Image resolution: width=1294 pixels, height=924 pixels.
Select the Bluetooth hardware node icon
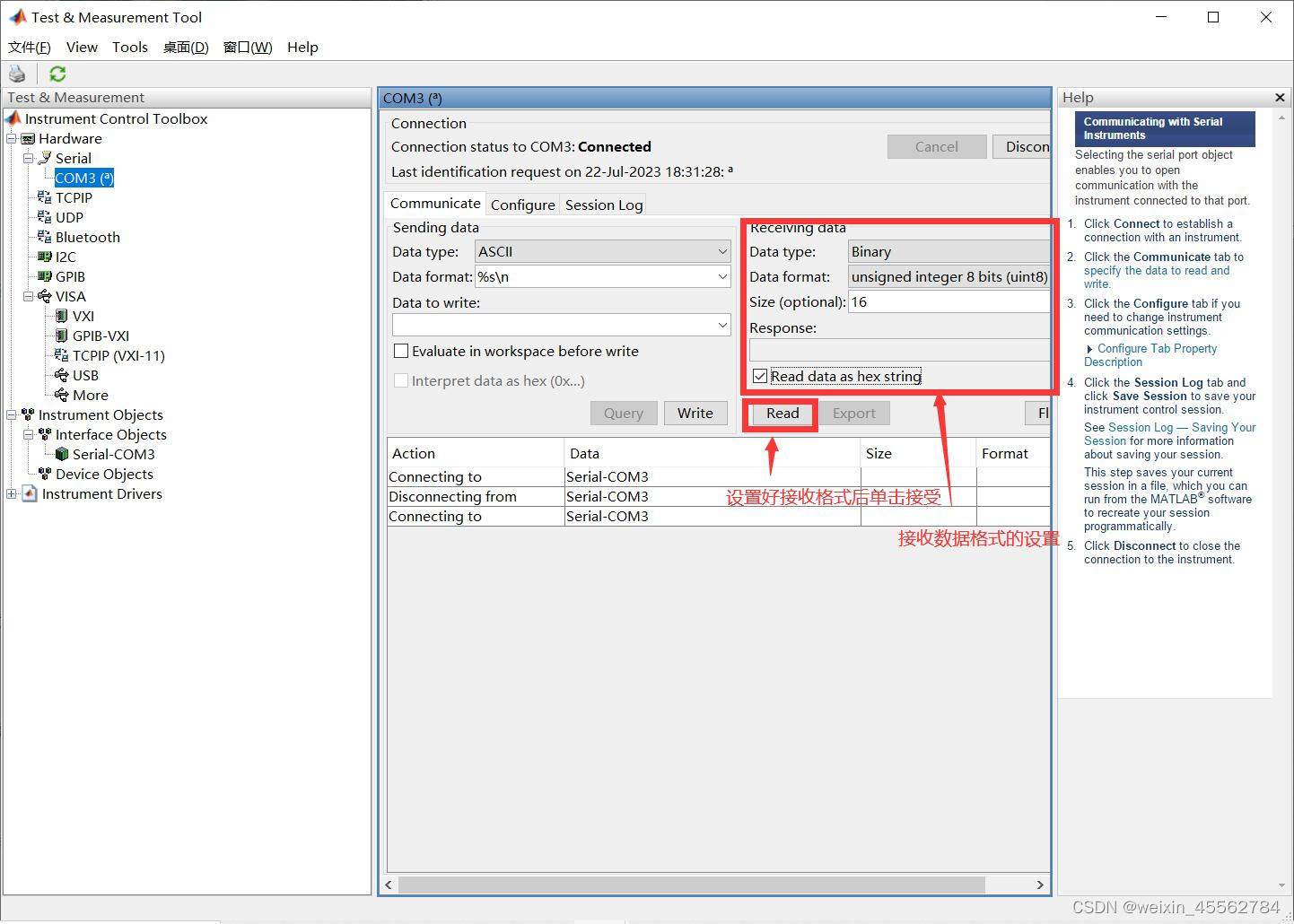[43, 237]
